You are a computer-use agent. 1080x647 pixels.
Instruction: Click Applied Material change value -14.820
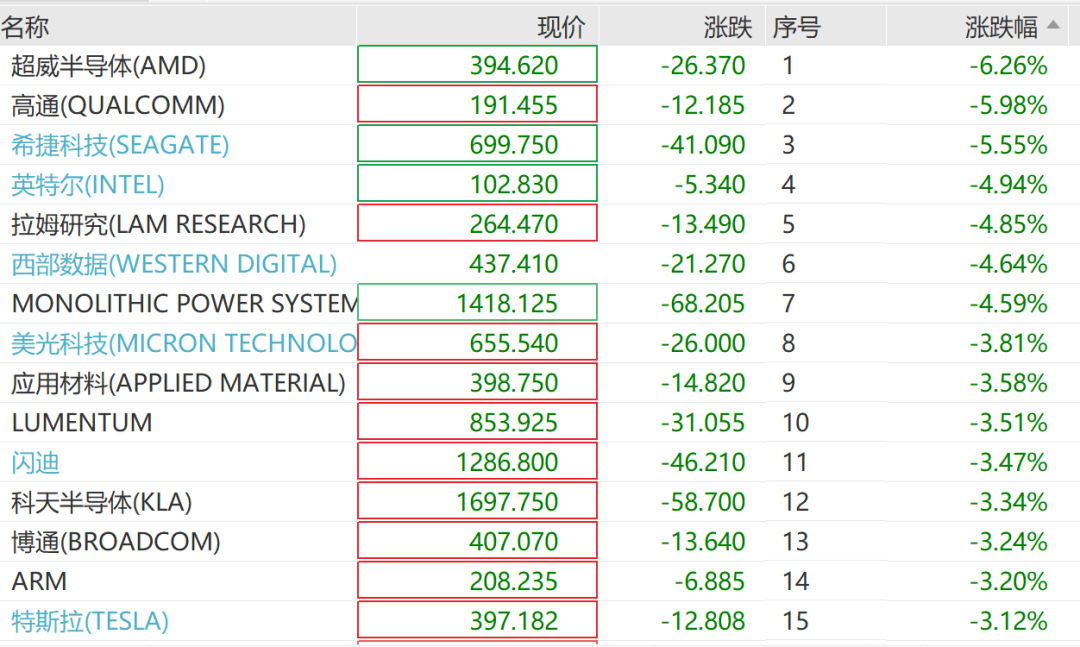[x=703, y=382]
